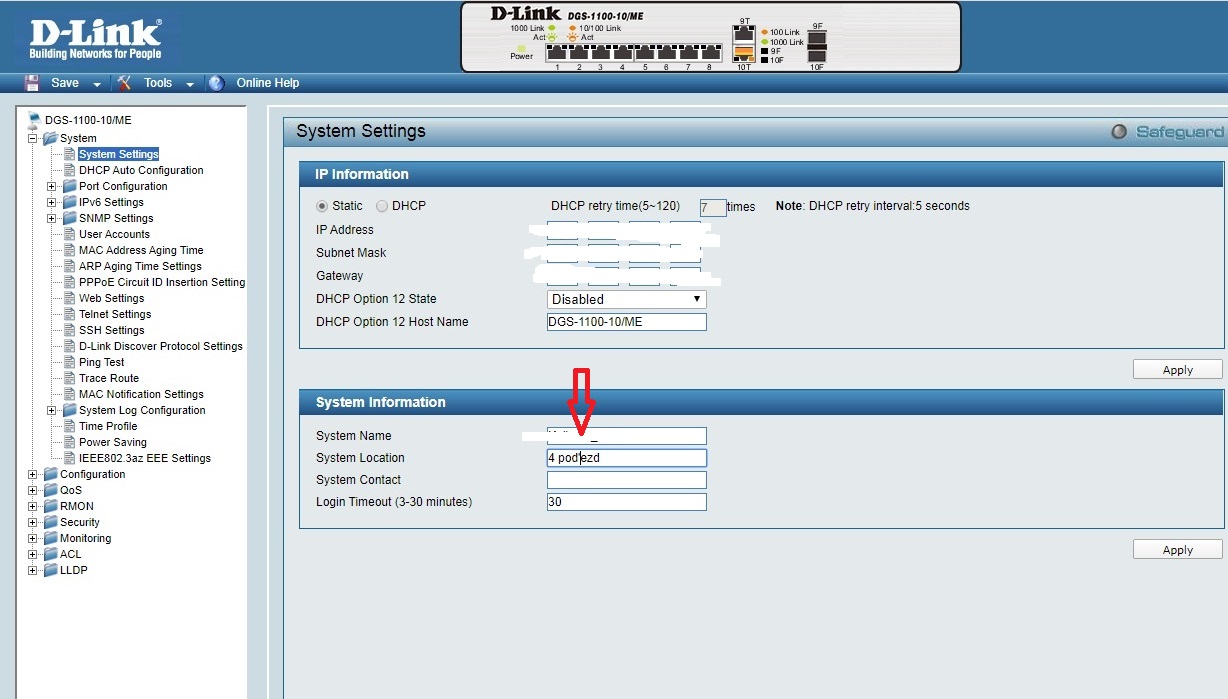Click the DHCP Option 12 Host Name field
The height and width of the screenshot is (699, 1228).
click(x=627, y=322)
